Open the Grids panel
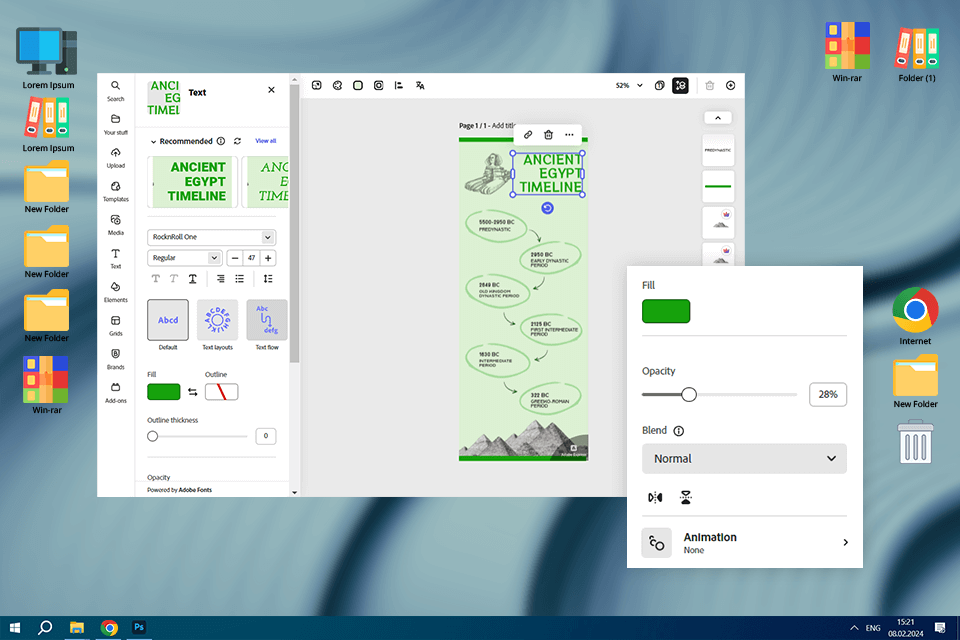The width and height of the screenshot is (960, 640). tap(115, 326)
